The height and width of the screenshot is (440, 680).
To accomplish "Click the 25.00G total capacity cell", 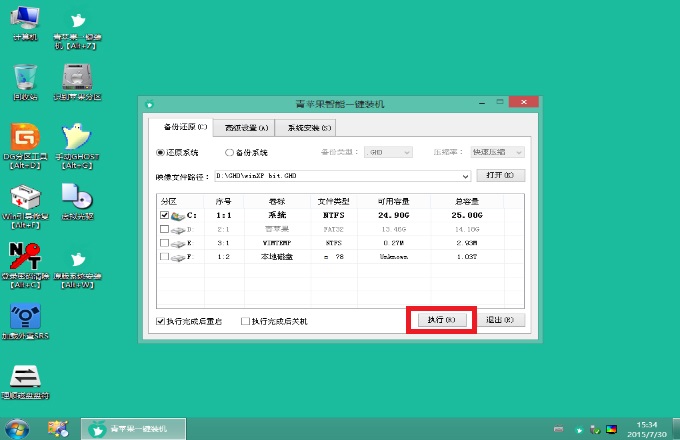I will [x=467, y=215].
